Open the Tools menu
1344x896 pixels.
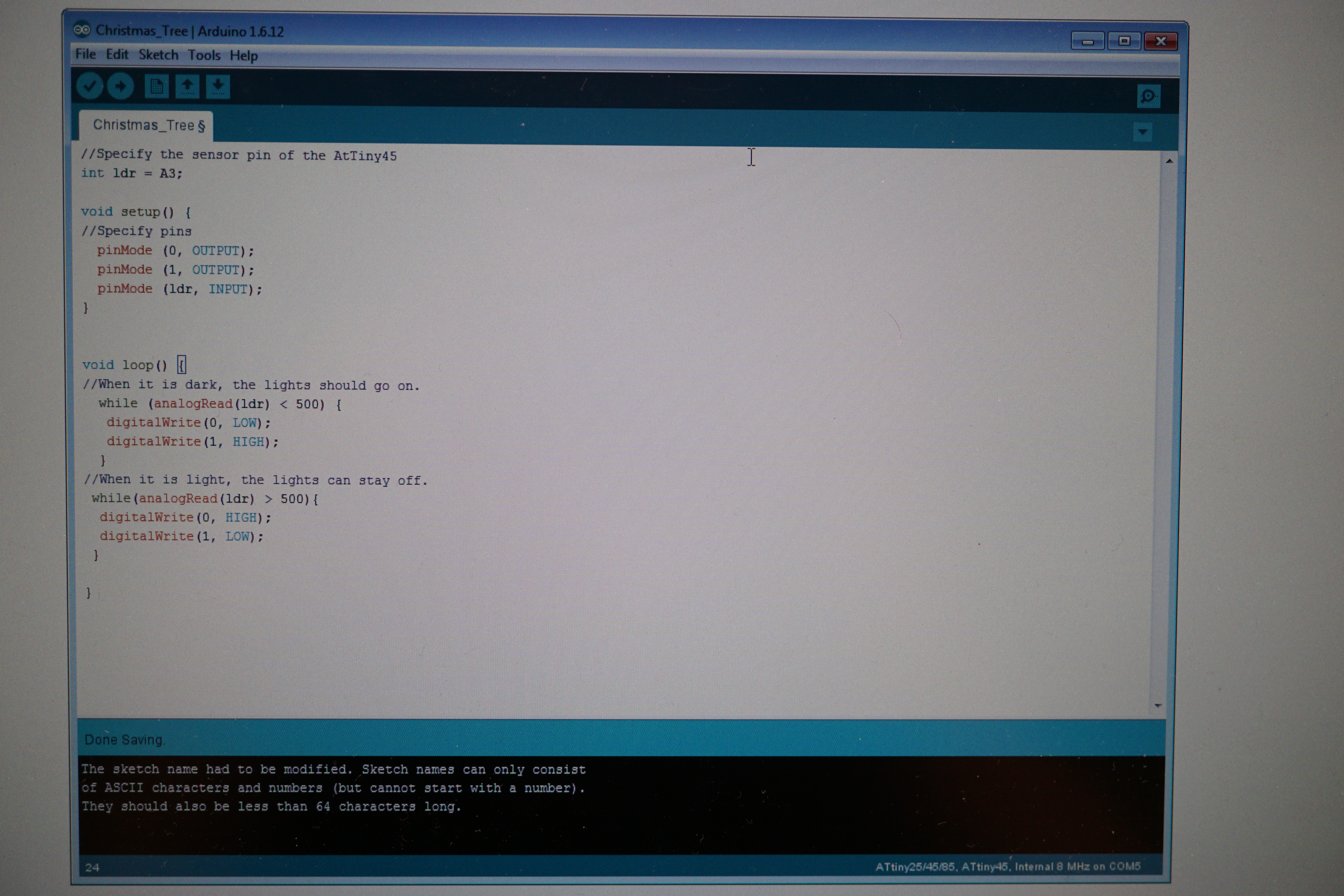click(x=204, y=55)
